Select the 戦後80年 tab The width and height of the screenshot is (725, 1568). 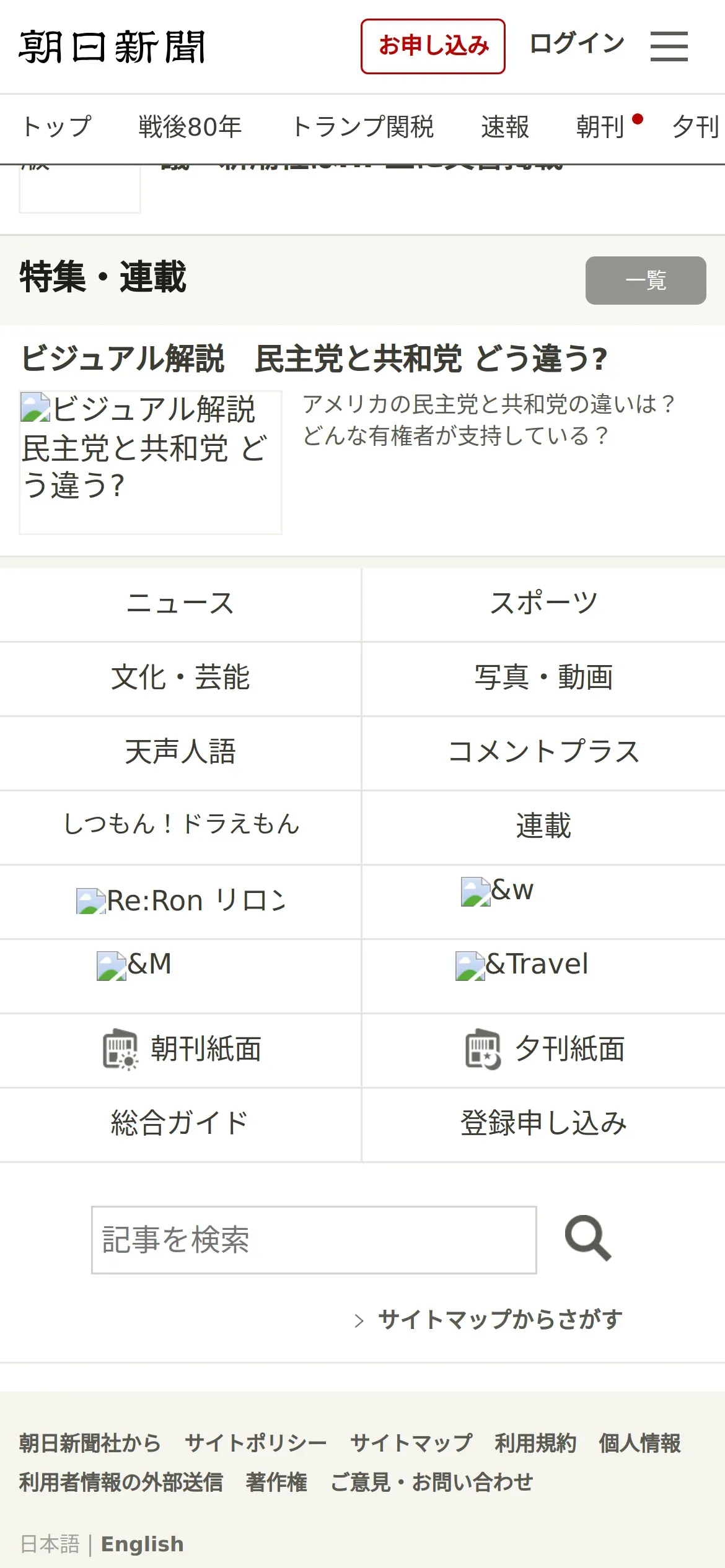coord(190,127)
